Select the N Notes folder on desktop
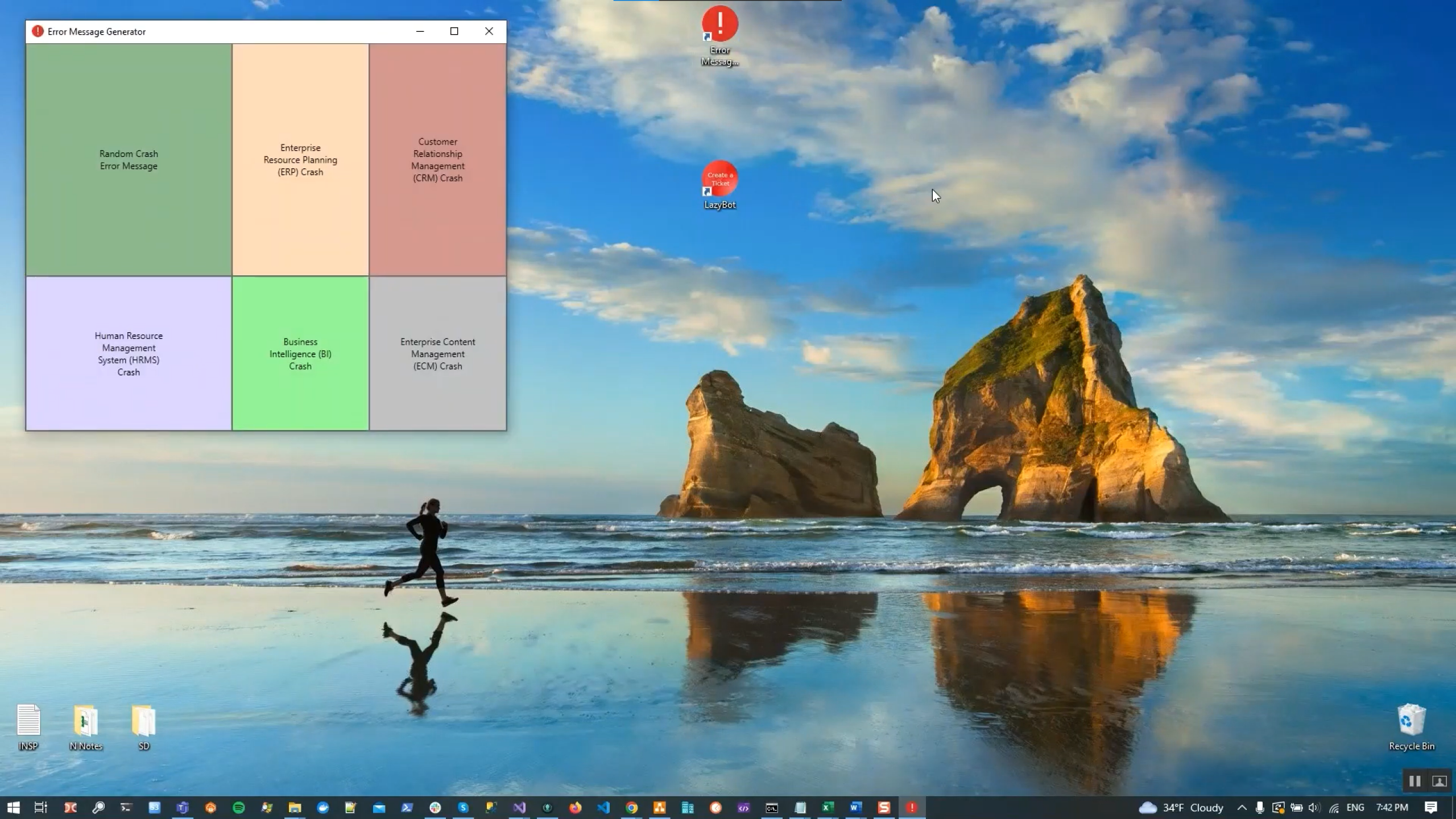 point(86,727)
